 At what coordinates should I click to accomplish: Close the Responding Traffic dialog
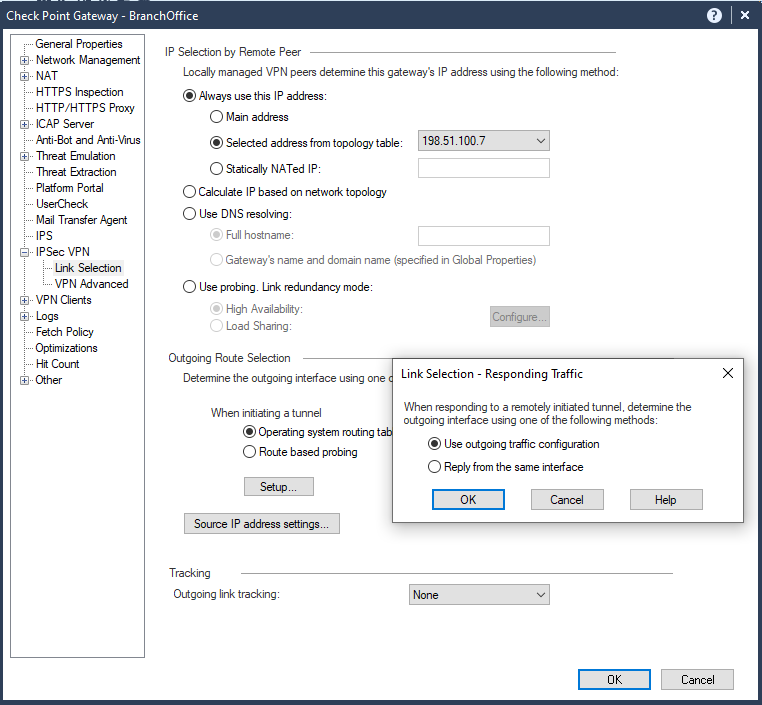pyautogui.click(x=727, y=373)
